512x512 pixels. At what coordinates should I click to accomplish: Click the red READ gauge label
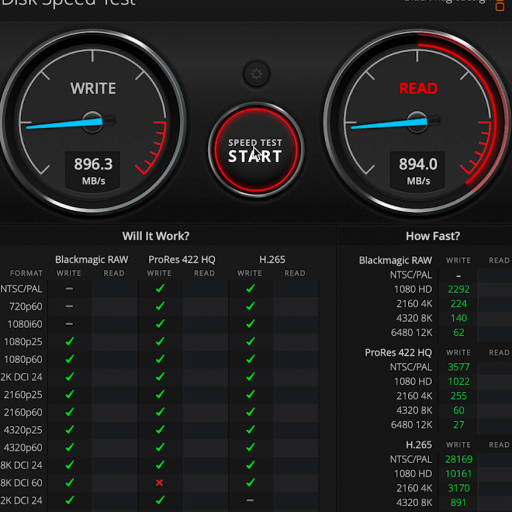pyautogui.click(x=418, y=88)
